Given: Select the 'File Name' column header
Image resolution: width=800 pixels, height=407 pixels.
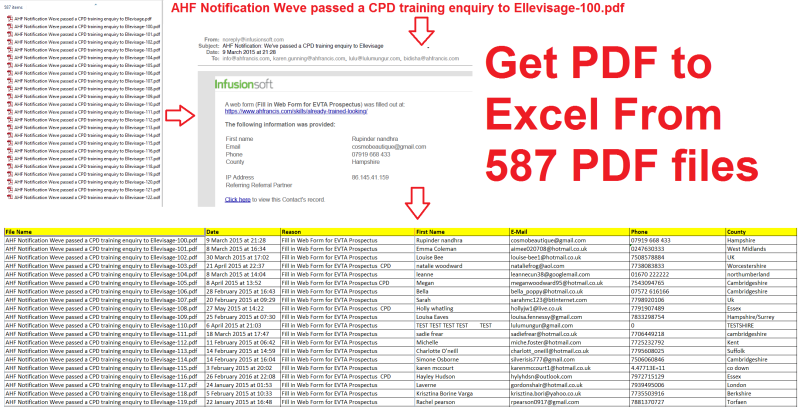Looking at the screenshot, I should pos(19,232).
